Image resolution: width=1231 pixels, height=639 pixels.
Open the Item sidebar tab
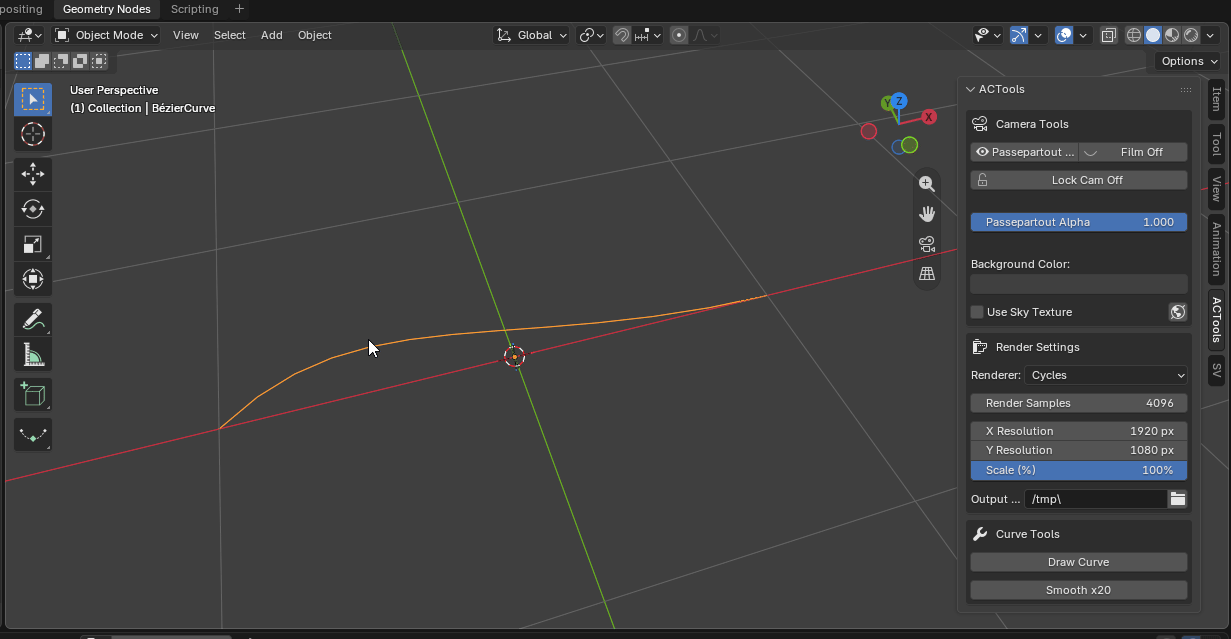1216,98
